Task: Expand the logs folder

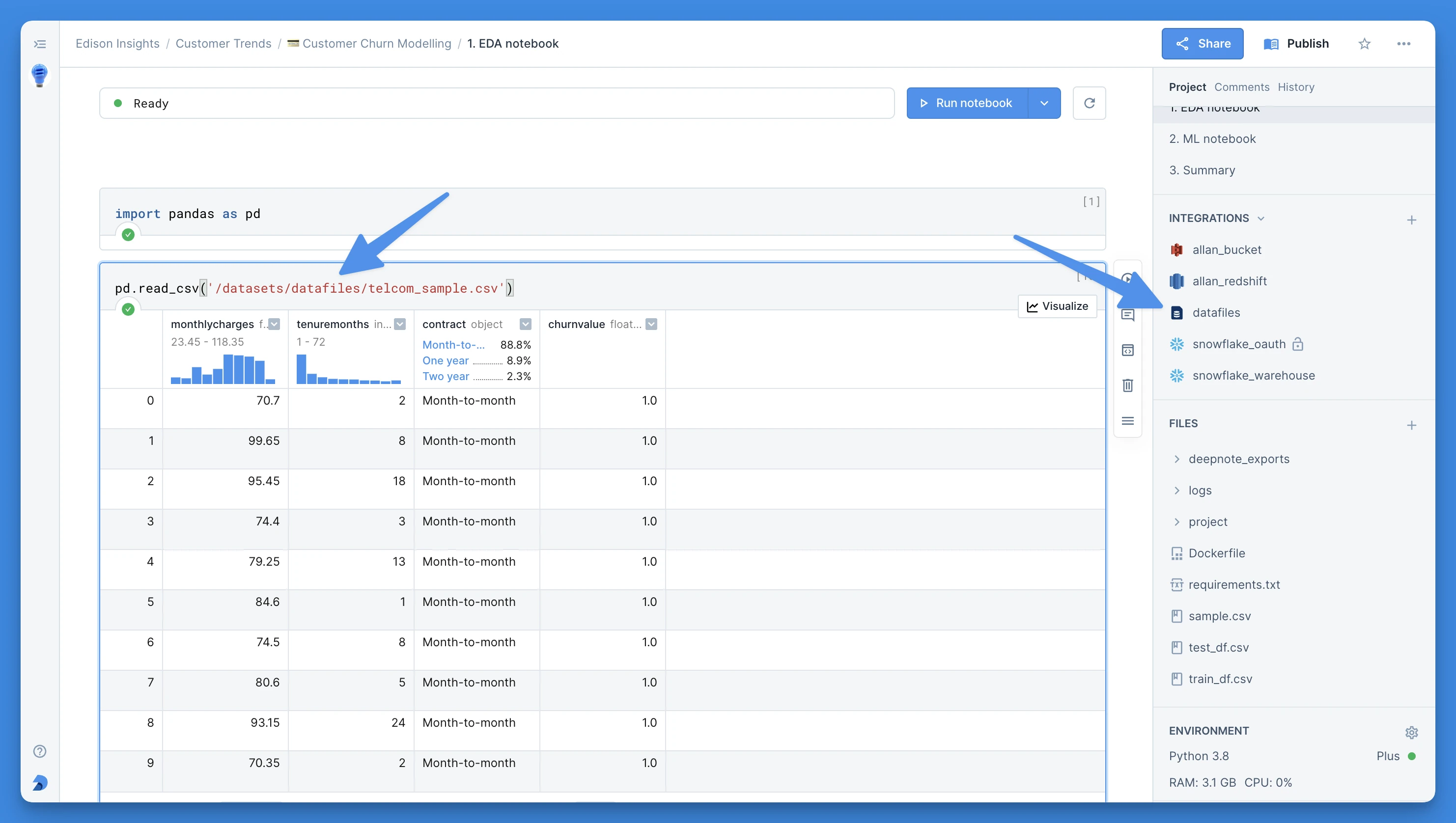Action: click(x=1176, y=490)
